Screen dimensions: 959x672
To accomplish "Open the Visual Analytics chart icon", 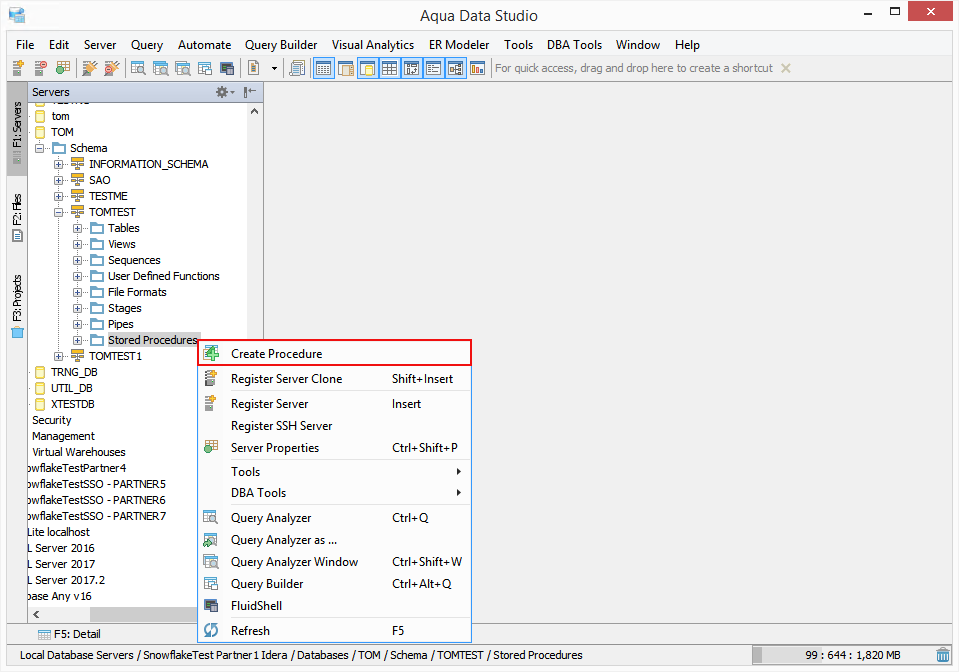I will coord(478,68).
